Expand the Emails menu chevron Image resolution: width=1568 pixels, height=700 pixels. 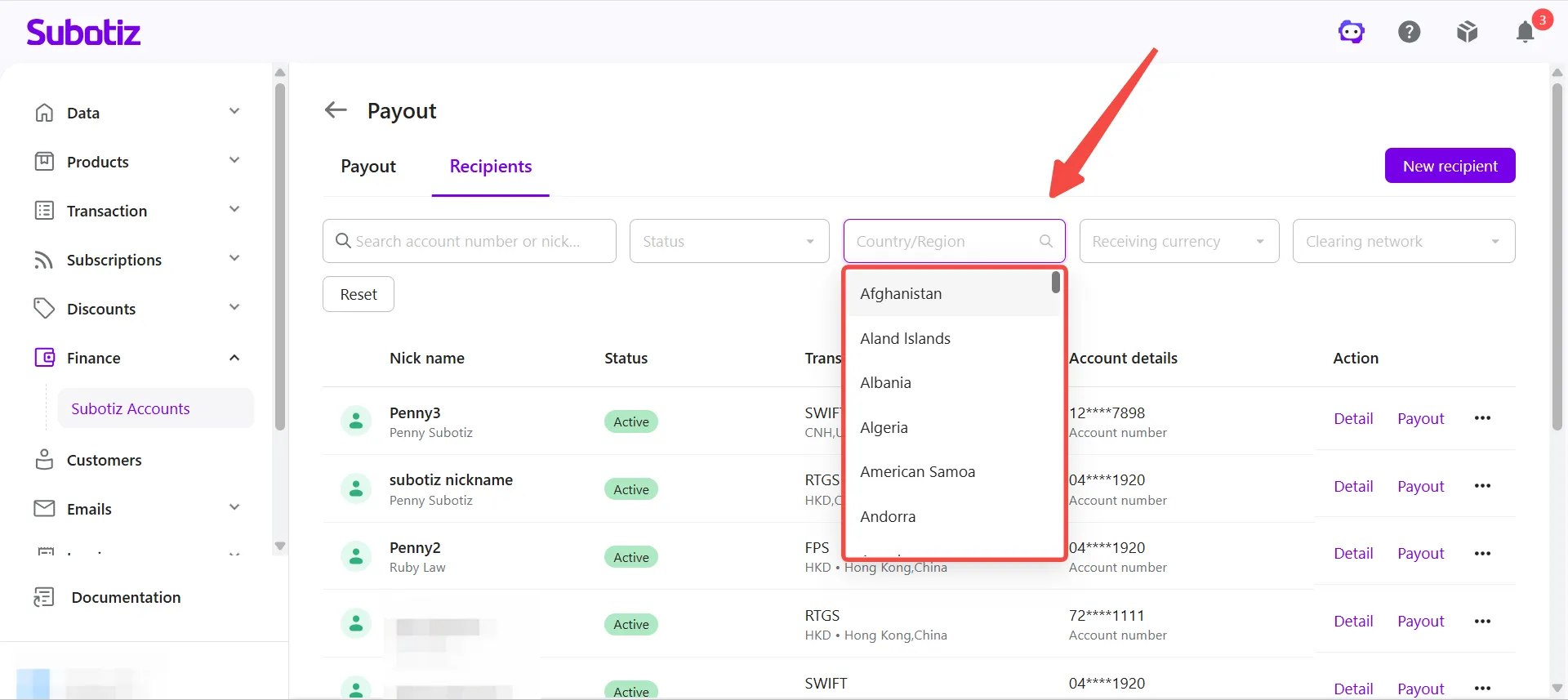(x=234, y=507)
